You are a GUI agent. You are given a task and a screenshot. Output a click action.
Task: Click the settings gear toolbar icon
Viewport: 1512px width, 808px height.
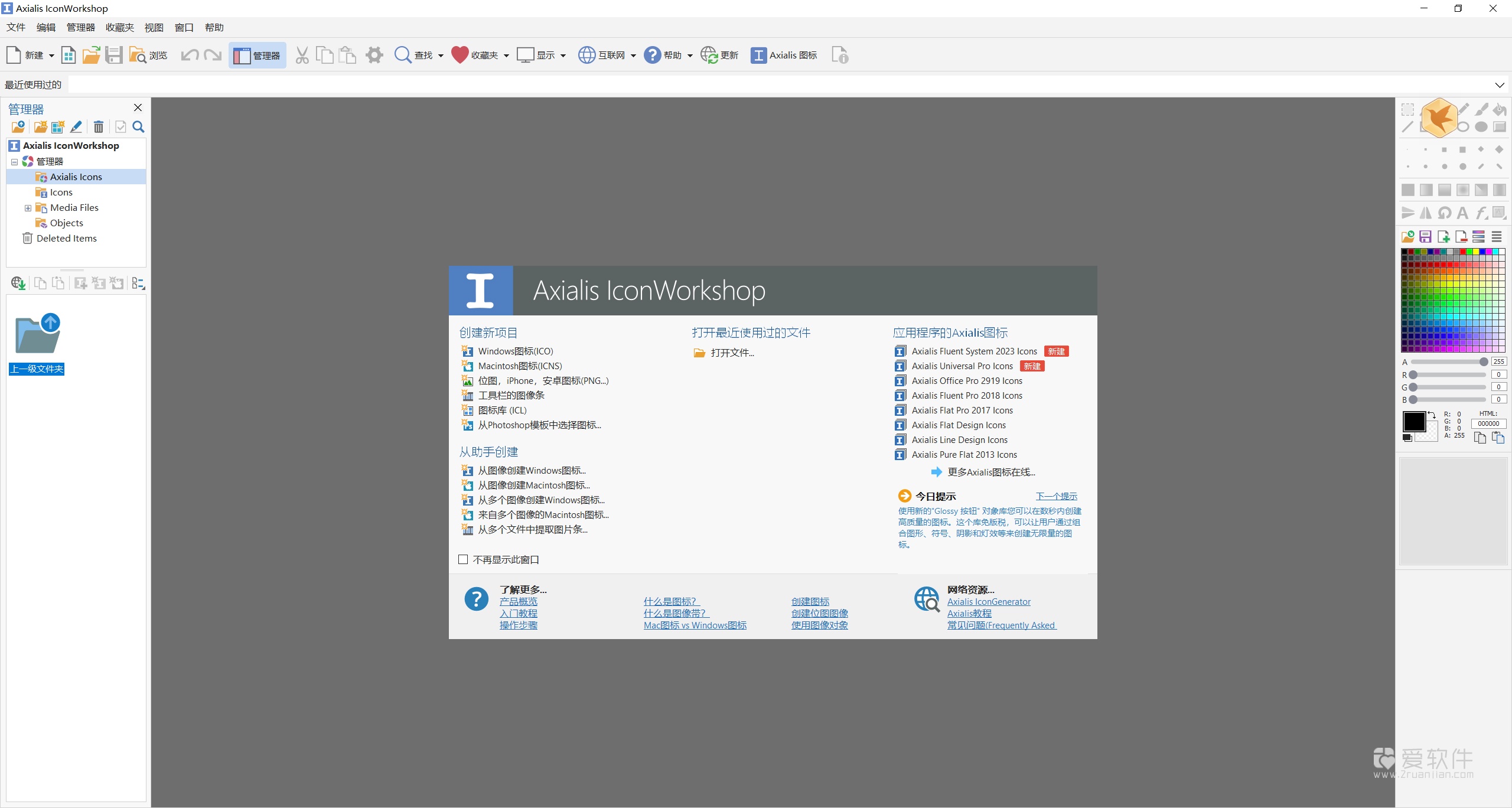(x=374, y=56)
